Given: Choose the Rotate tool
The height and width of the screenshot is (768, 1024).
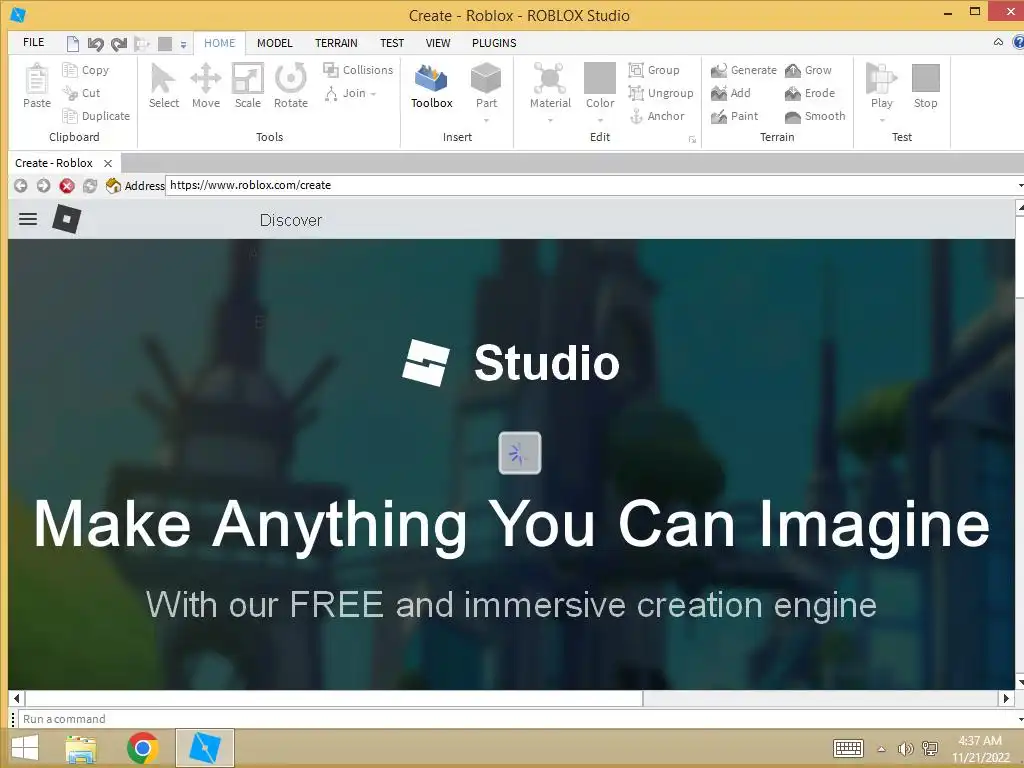Looking at the screenshot, I should click(291, 86).
